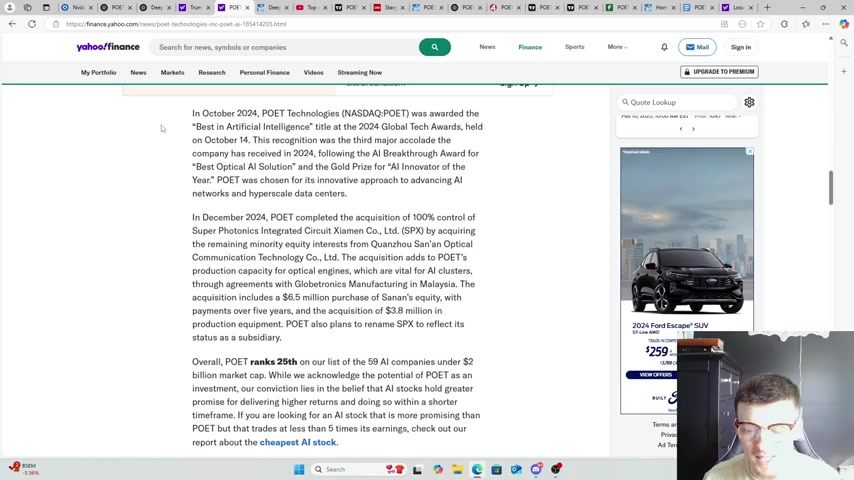Click the Sports link in top header

pyautogui.click(x=575, y=47)
